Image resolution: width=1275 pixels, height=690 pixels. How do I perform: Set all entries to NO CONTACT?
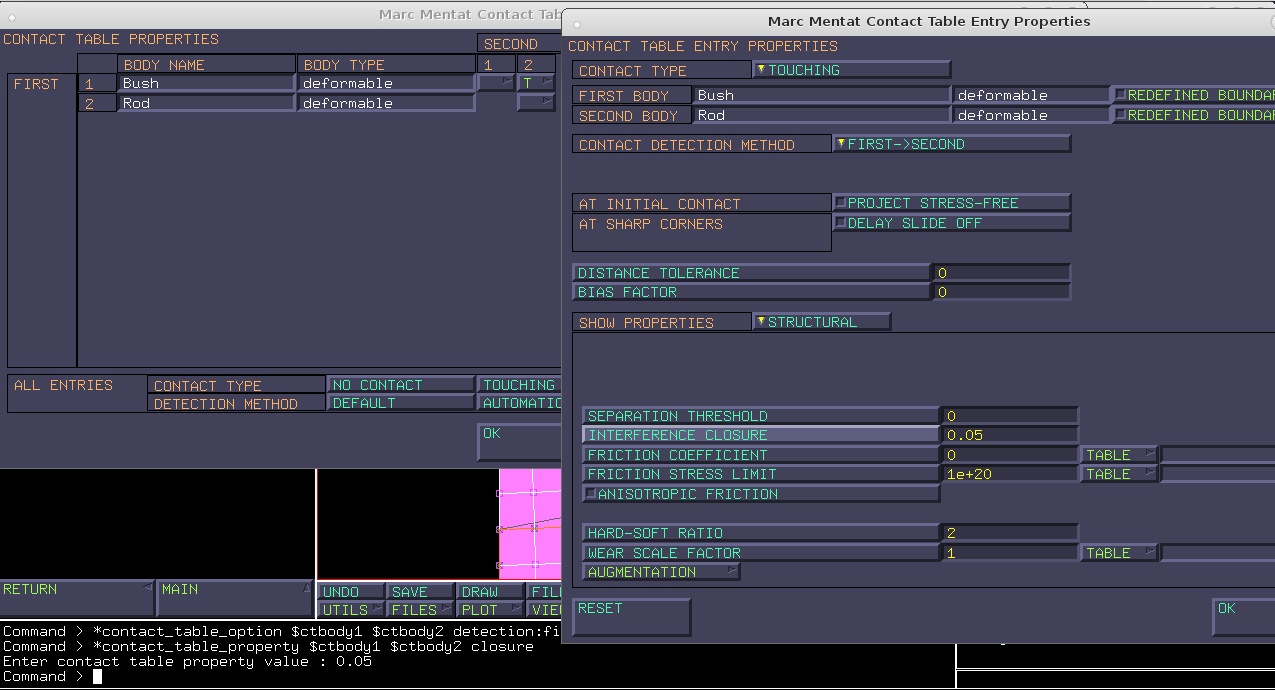(401, 385)
